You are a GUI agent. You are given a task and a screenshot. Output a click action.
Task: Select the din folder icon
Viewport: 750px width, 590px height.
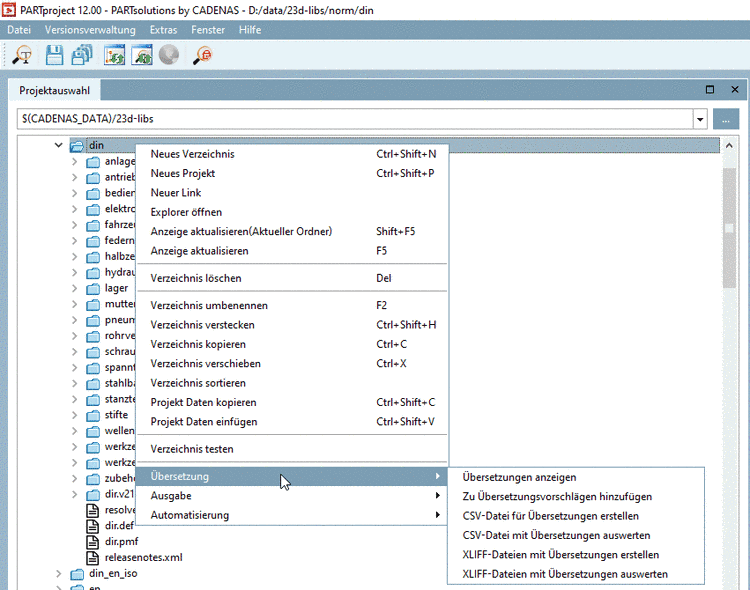coord(77,145)
